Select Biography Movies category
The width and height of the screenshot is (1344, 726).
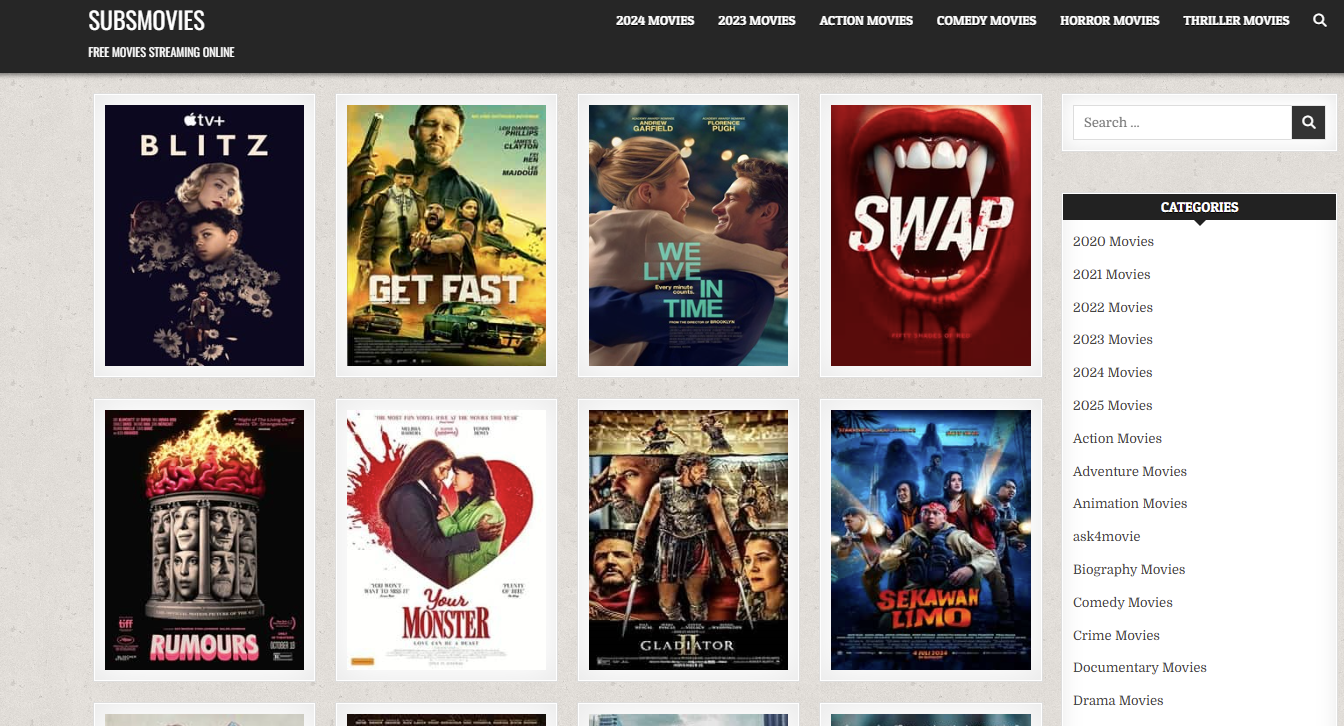tap(1129, 569)
